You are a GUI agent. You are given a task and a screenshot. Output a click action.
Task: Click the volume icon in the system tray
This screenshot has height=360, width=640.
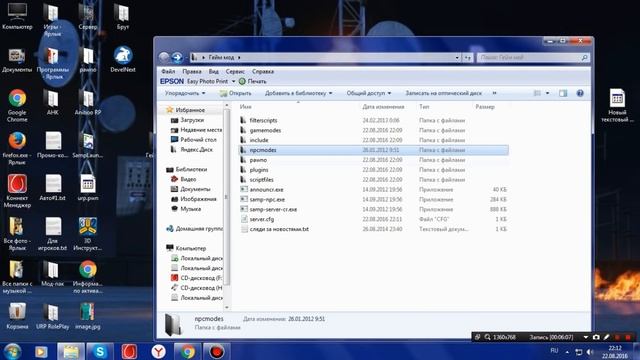pyautogui.click(x=589, y=351)
